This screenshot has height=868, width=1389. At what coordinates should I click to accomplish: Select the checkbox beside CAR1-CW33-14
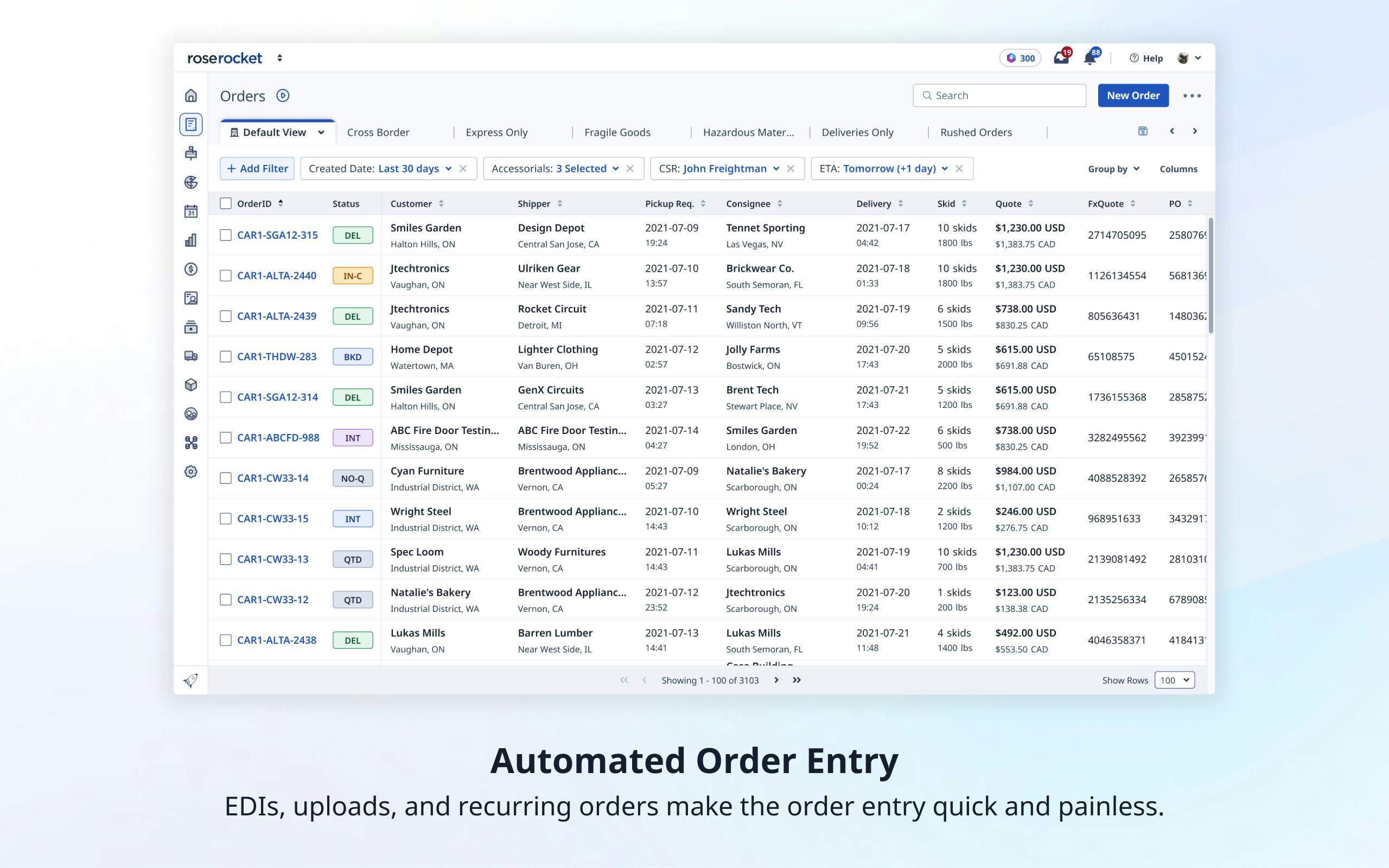point(226,477)
